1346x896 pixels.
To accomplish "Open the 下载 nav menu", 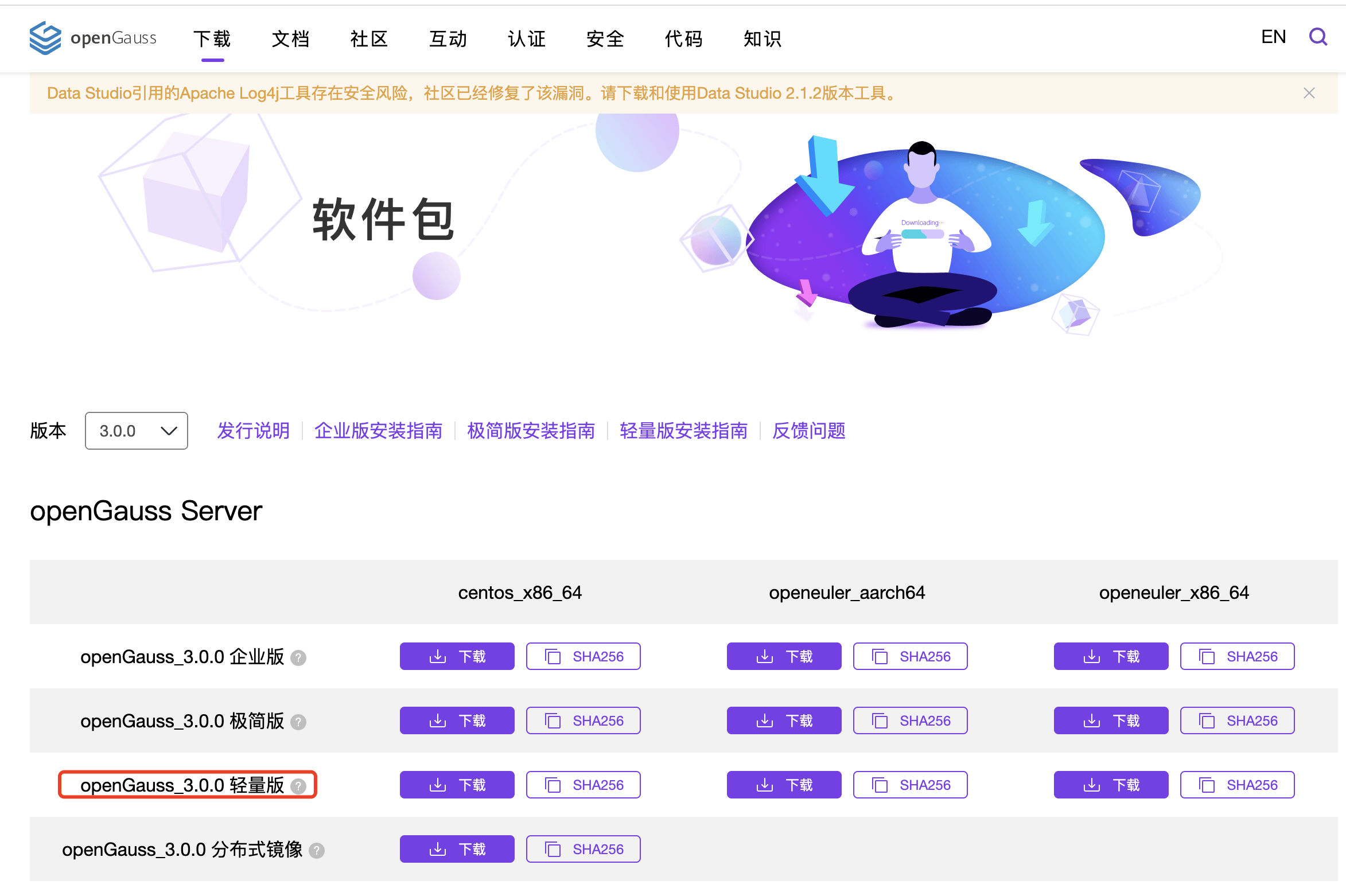I will [x=212, y=38].
